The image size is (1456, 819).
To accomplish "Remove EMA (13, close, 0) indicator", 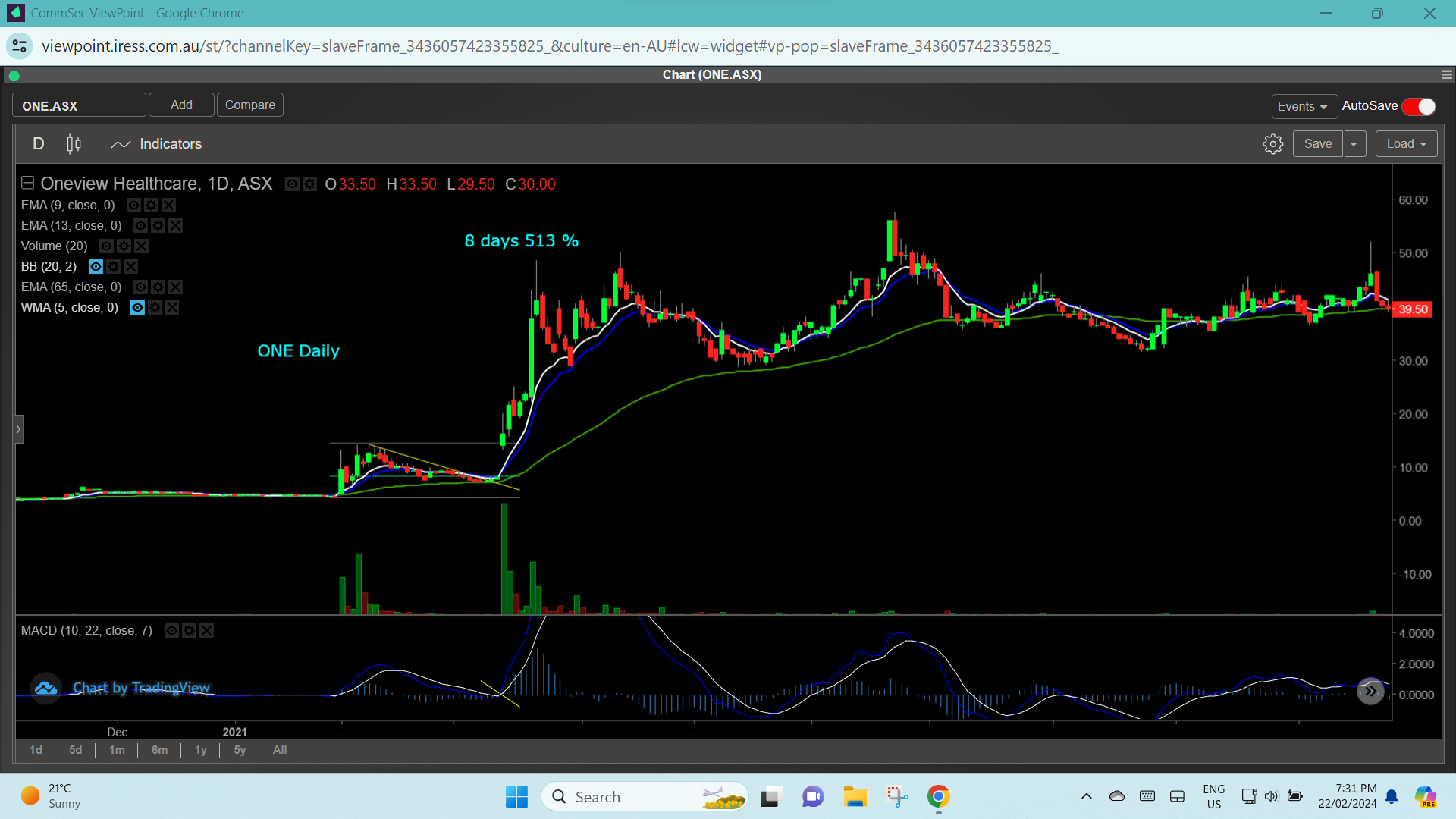I will pyautogui.click(x=175, y=226).
